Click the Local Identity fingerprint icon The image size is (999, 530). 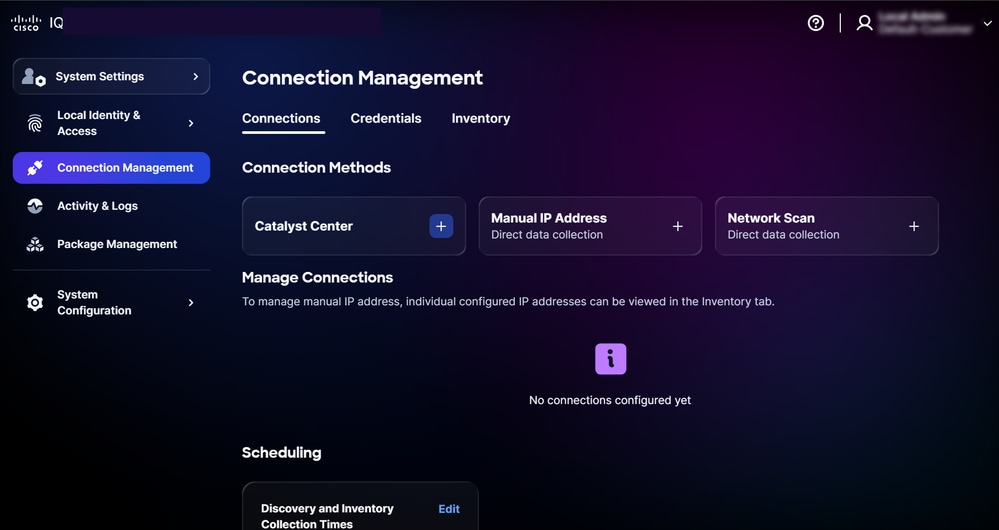[35, 123]
